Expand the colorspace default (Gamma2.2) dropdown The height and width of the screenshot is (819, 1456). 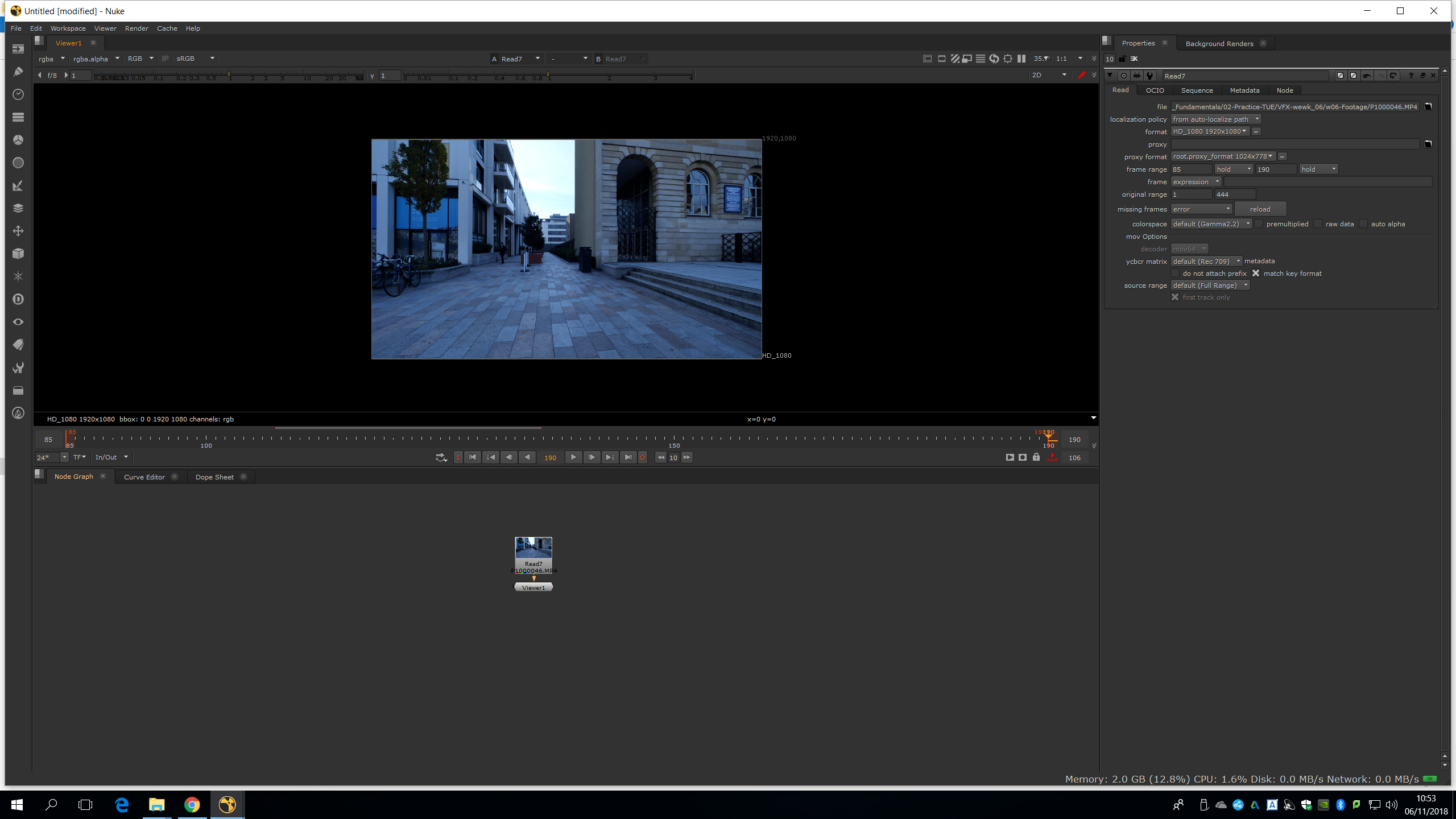point(1211,224)
